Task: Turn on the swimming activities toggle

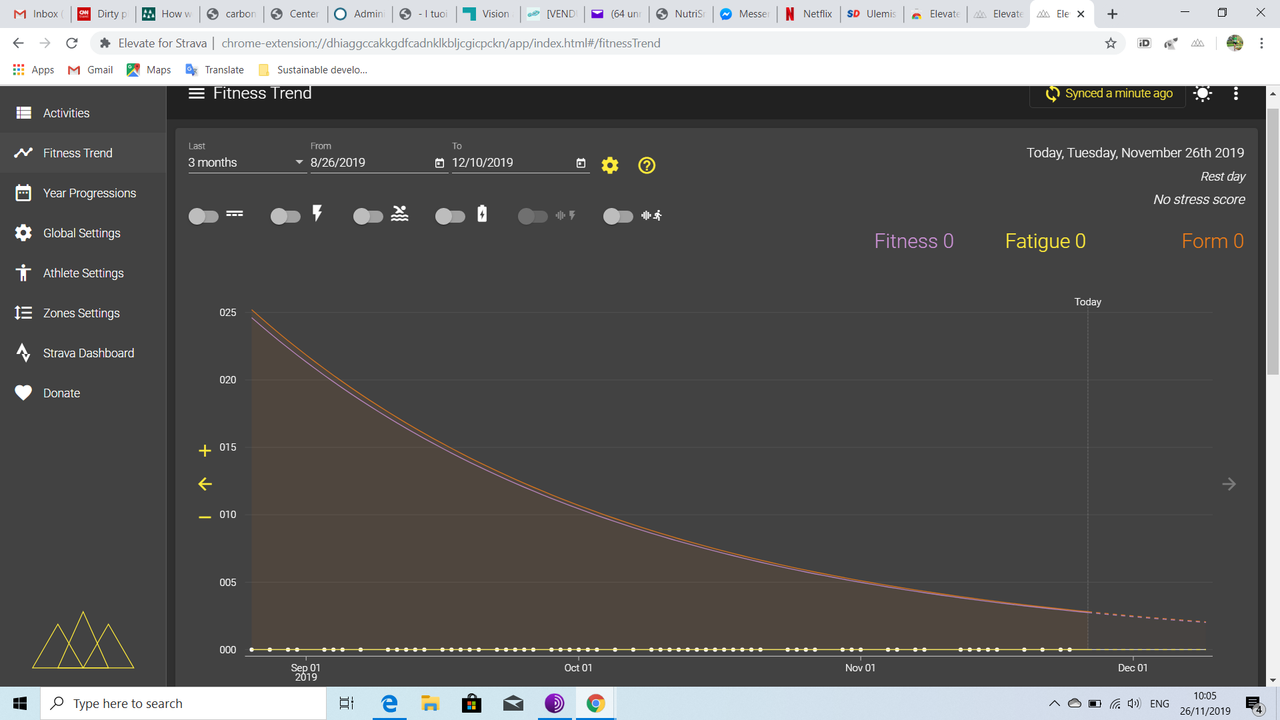Action: [x=368, y=215]
